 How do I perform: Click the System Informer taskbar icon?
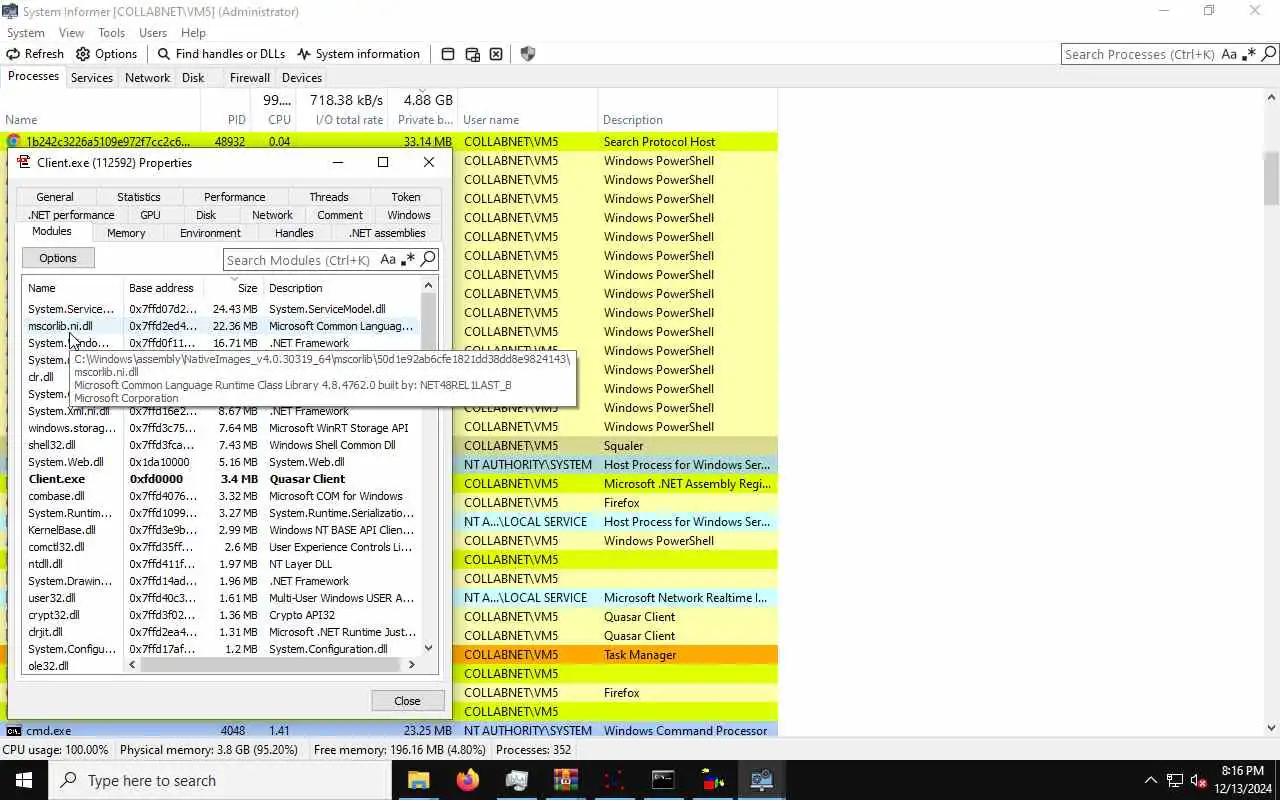click(x=762, y=780)
